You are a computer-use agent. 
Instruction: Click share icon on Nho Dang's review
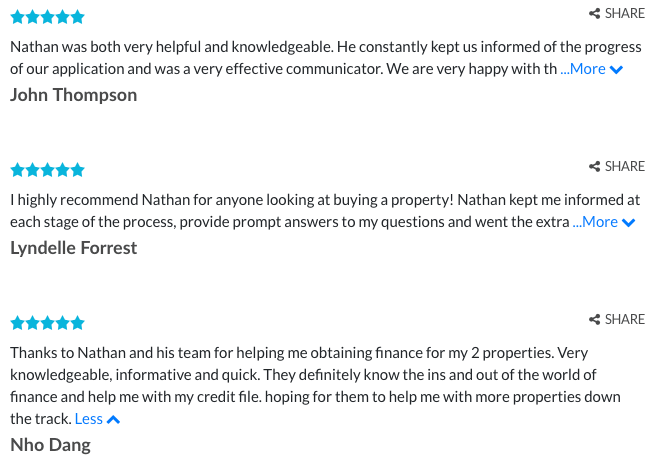click(x=594, y=319)
